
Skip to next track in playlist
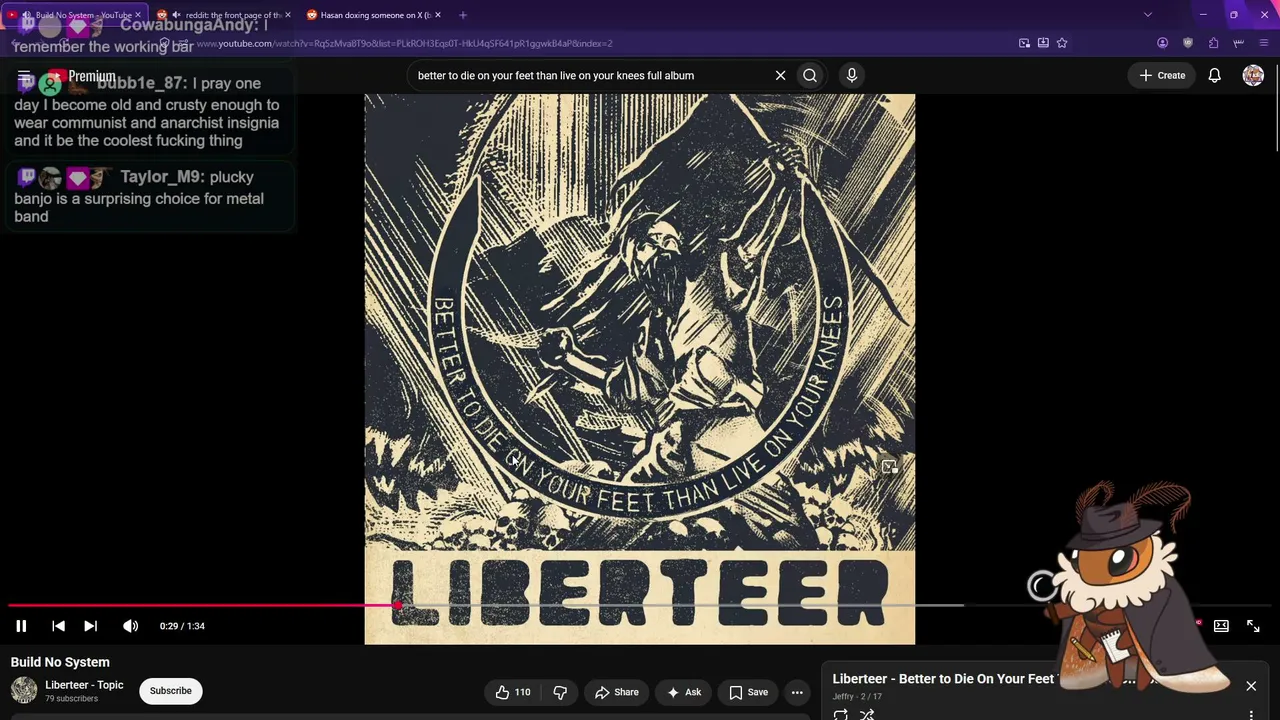coord(90,626)
